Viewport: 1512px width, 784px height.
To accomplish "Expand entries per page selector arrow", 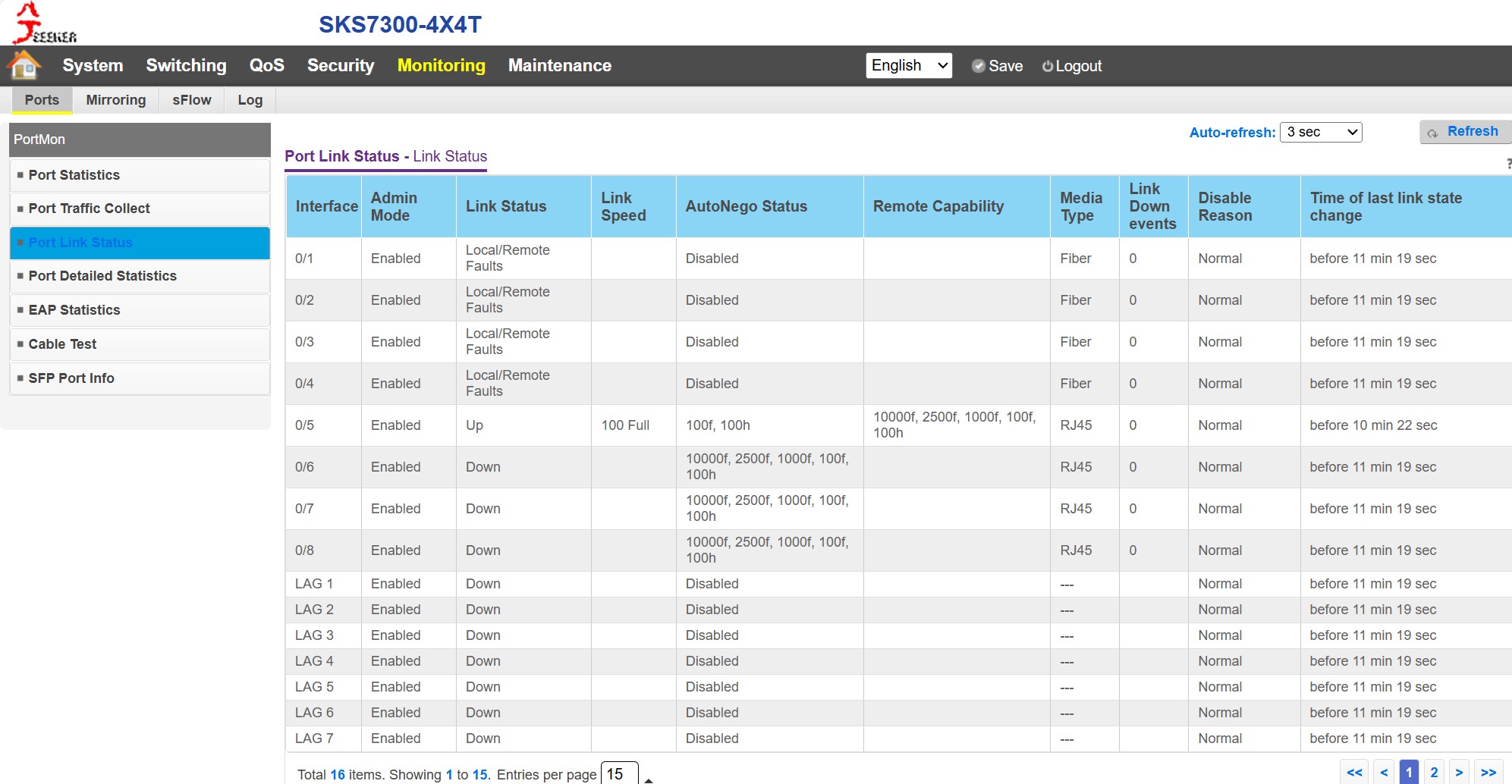I will pyautogui.click(x=649, y=779).
